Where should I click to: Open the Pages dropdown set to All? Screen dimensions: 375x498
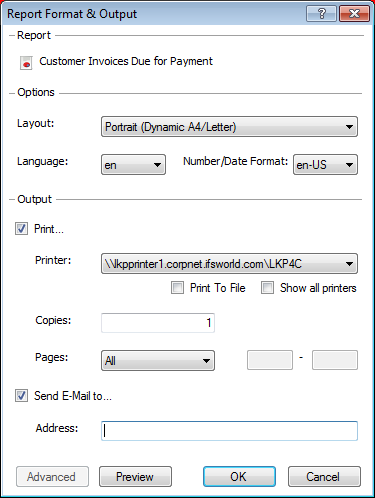pos(158,360)
